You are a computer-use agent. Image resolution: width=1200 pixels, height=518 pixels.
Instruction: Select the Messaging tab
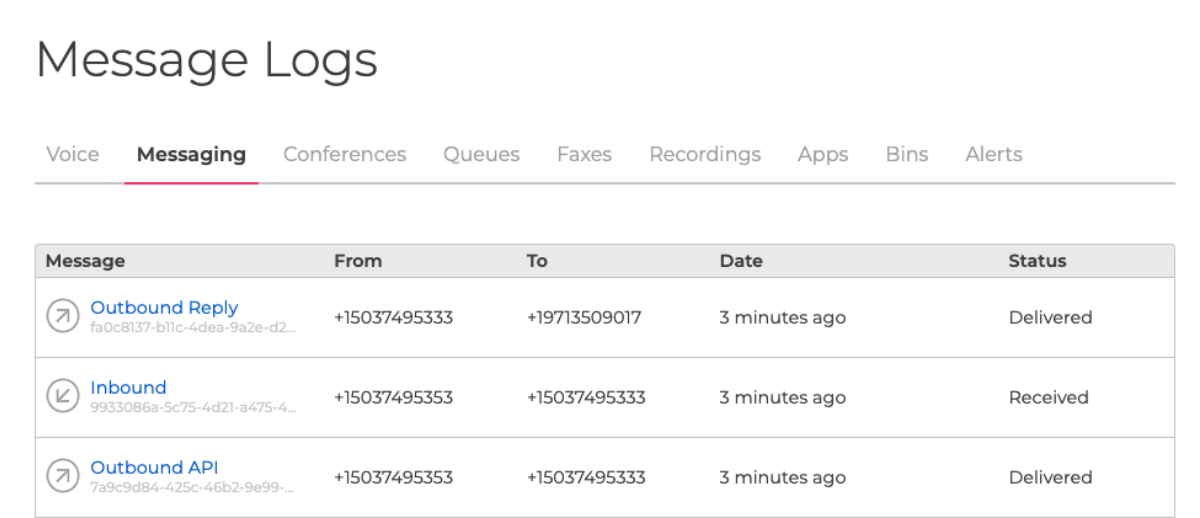coord(191,155)
